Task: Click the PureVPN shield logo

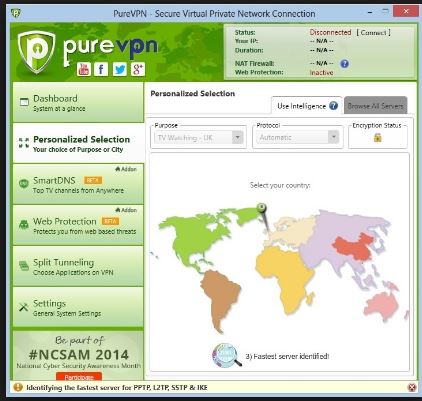Action: pos(36,51)
